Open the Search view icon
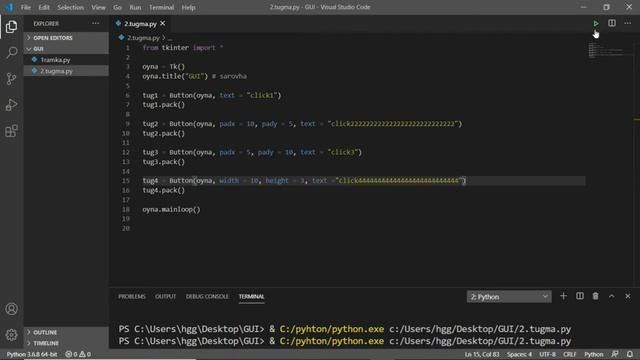Viewport: 640px width, 360px height. click(x=11, y=52)
